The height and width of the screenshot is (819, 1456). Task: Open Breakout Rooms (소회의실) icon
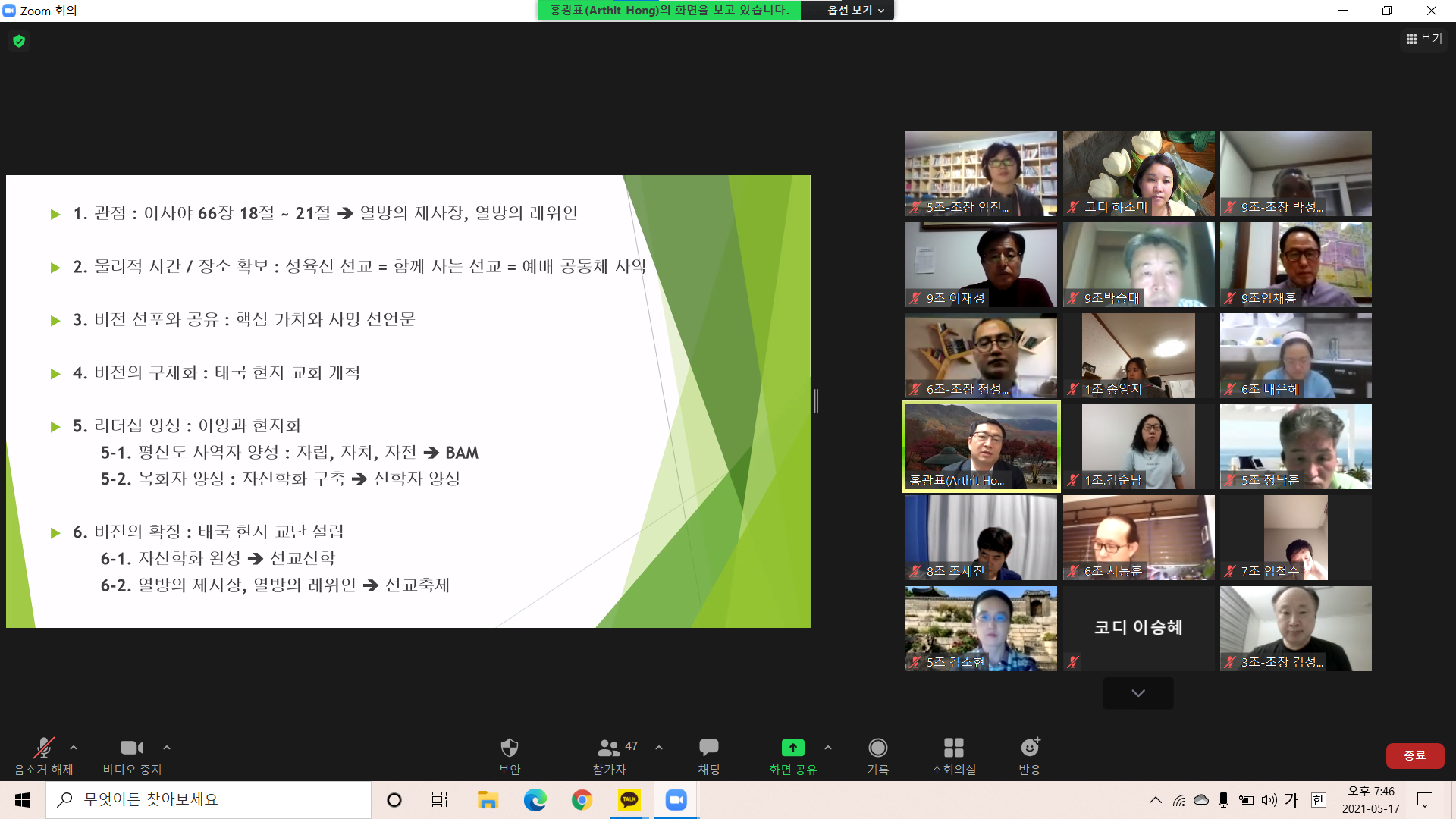[x=953, y=748]
